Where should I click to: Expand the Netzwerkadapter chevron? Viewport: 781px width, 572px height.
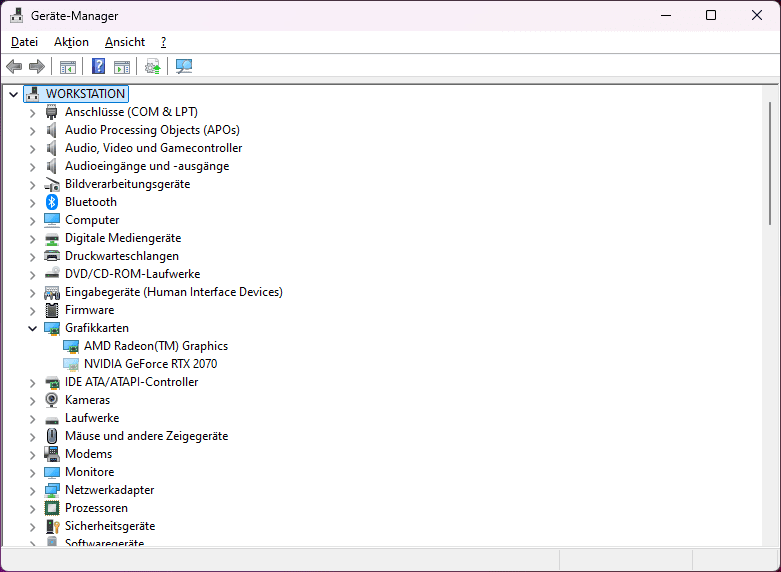(32, 490)
